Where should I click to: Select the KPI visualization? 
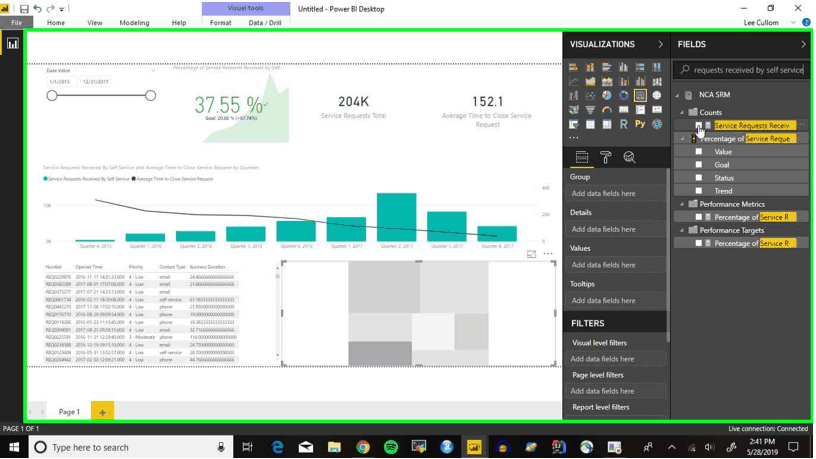(657, 110)
